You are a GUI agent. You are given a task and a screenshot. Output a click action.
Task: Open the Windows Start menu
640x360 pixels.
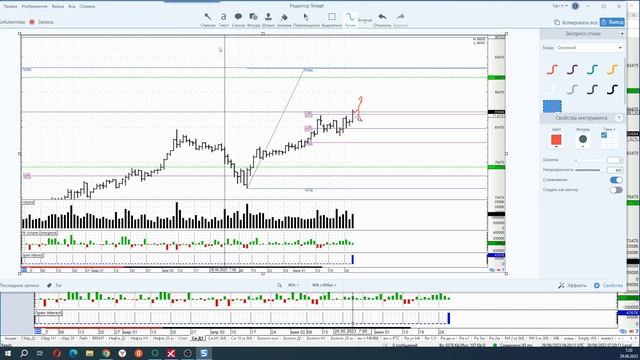[7, 353]
